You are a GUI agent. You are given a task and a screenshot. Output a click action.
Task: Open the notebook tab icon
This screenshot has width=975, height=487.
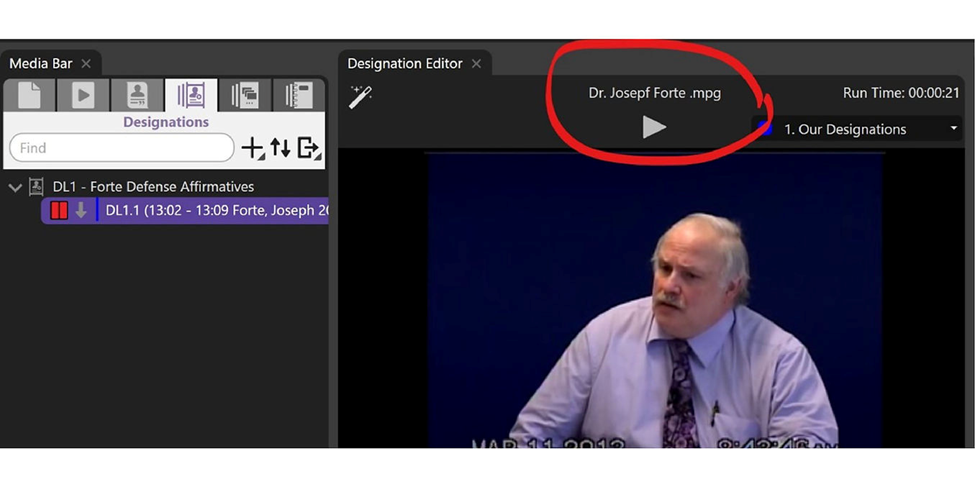pyautogui.click(x=299, y=95)
